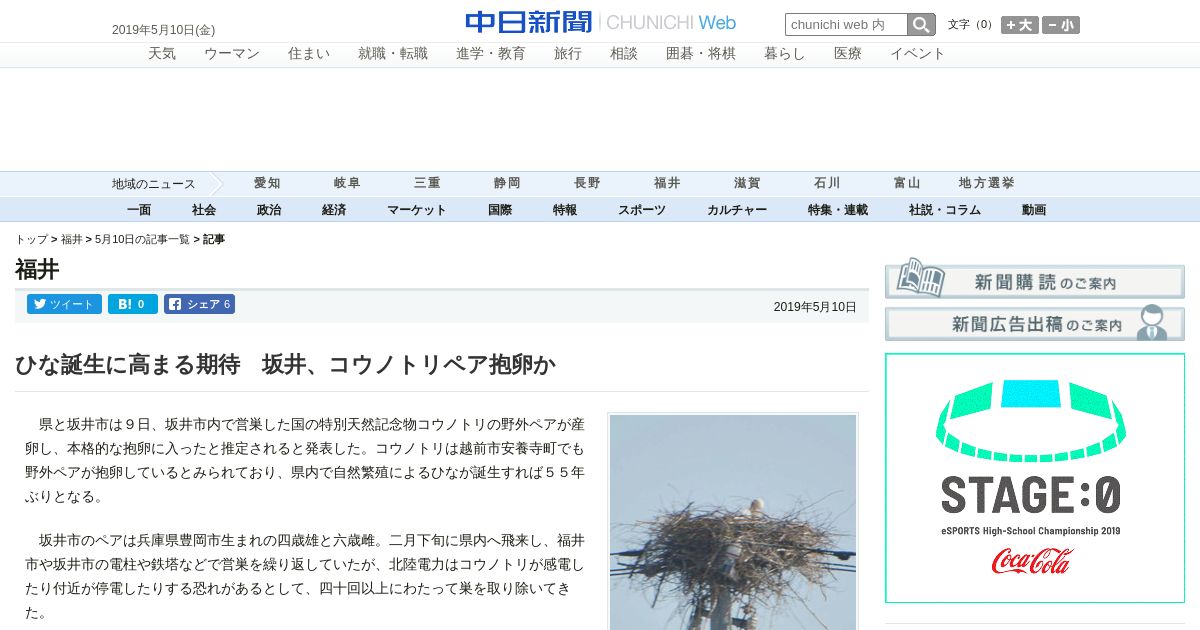Open the 相談 menu item

(624, 54)
